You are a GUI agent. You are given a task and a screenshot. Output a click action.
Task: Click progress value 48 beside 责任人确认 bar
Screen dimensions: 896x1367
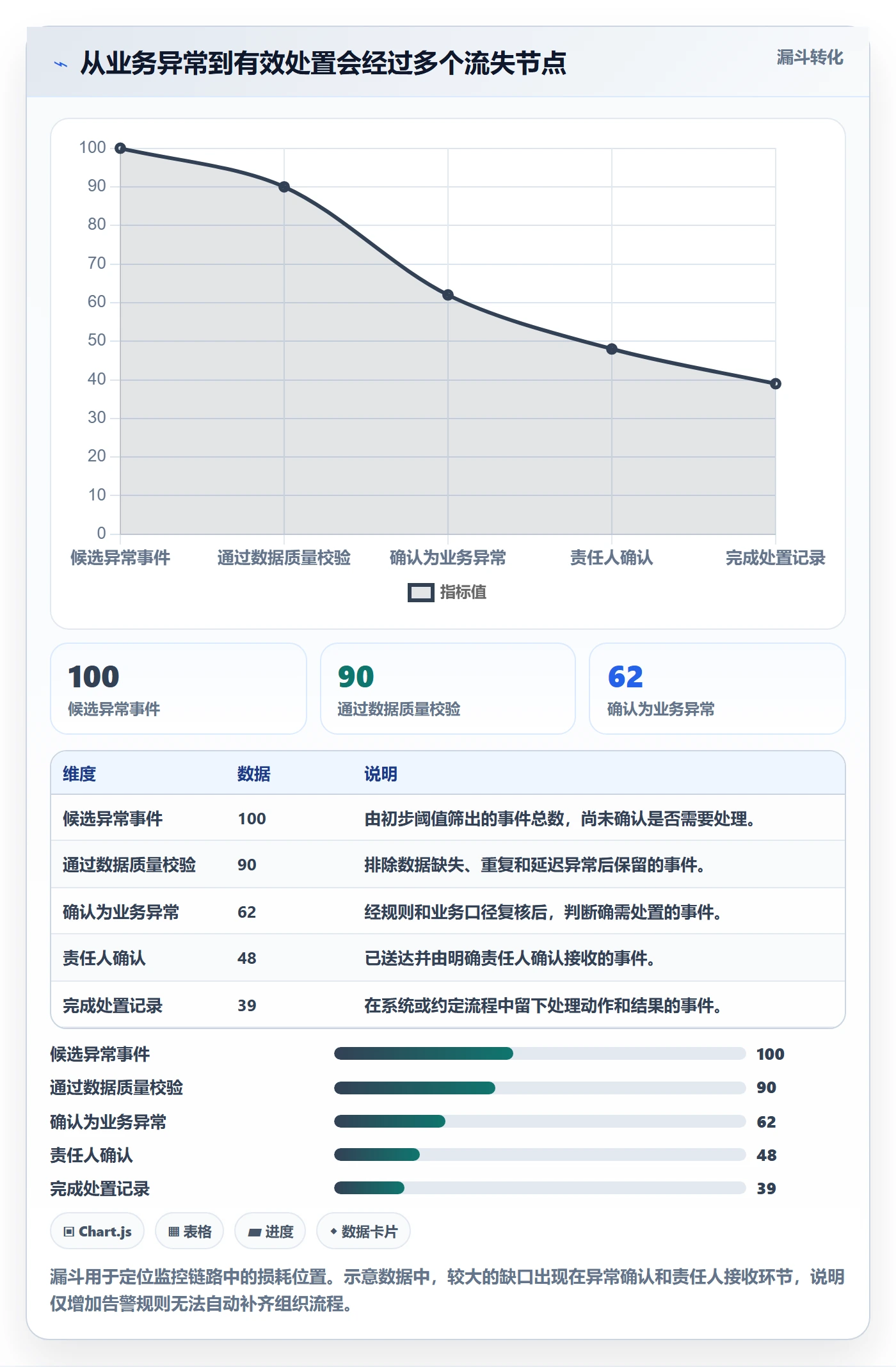coord(767,1155)
